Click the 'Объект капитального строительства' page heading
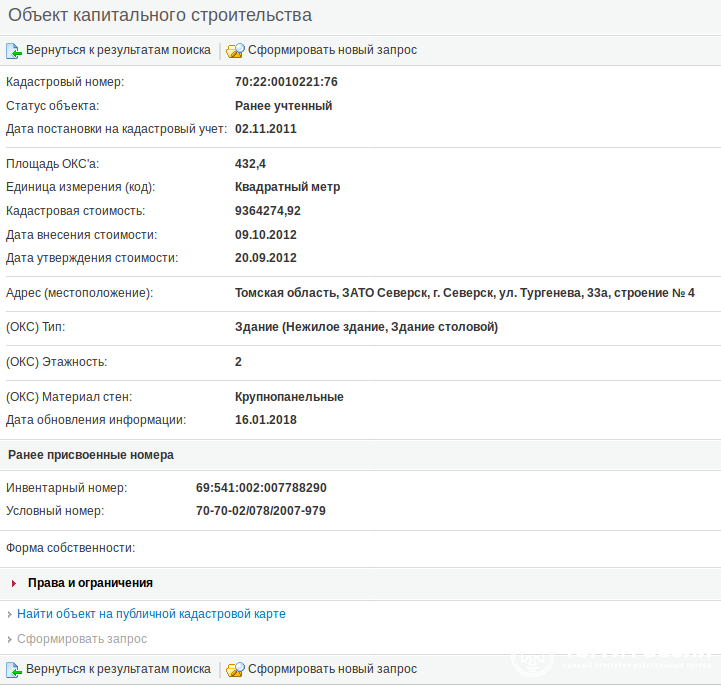 click(160, 16)
